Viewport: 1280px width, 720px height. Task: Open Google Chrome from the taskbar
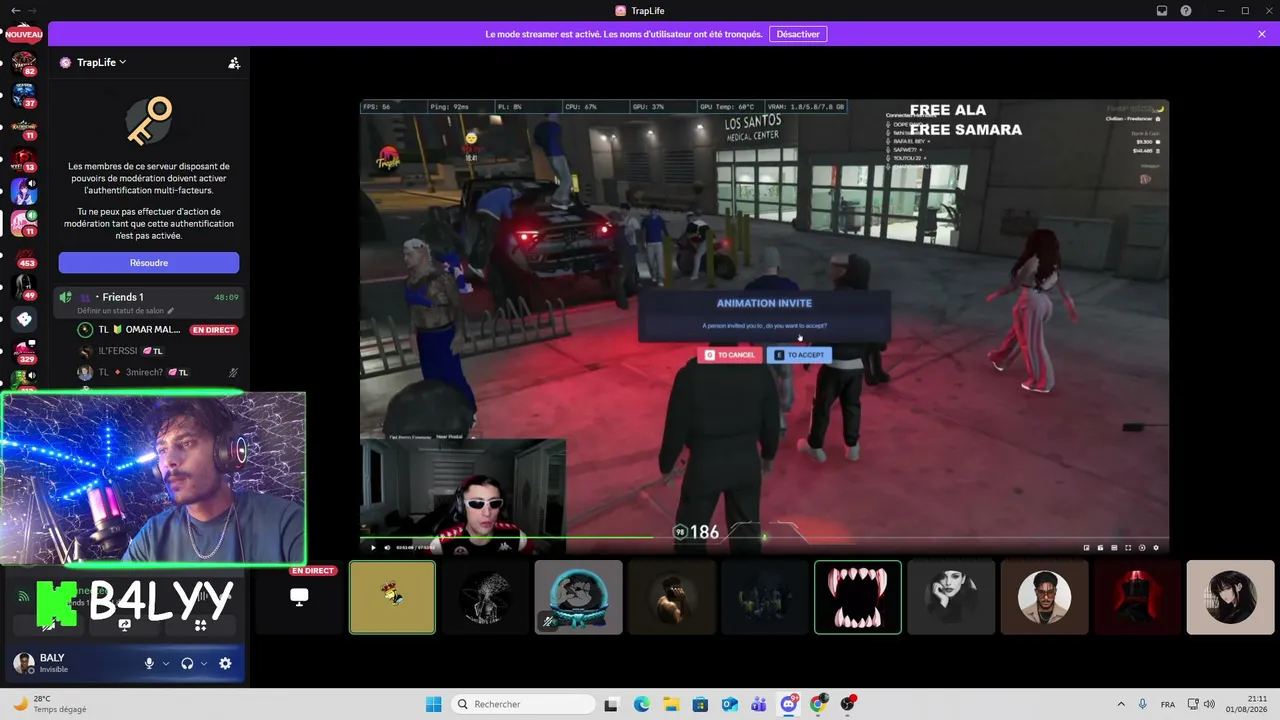[818, 704]
